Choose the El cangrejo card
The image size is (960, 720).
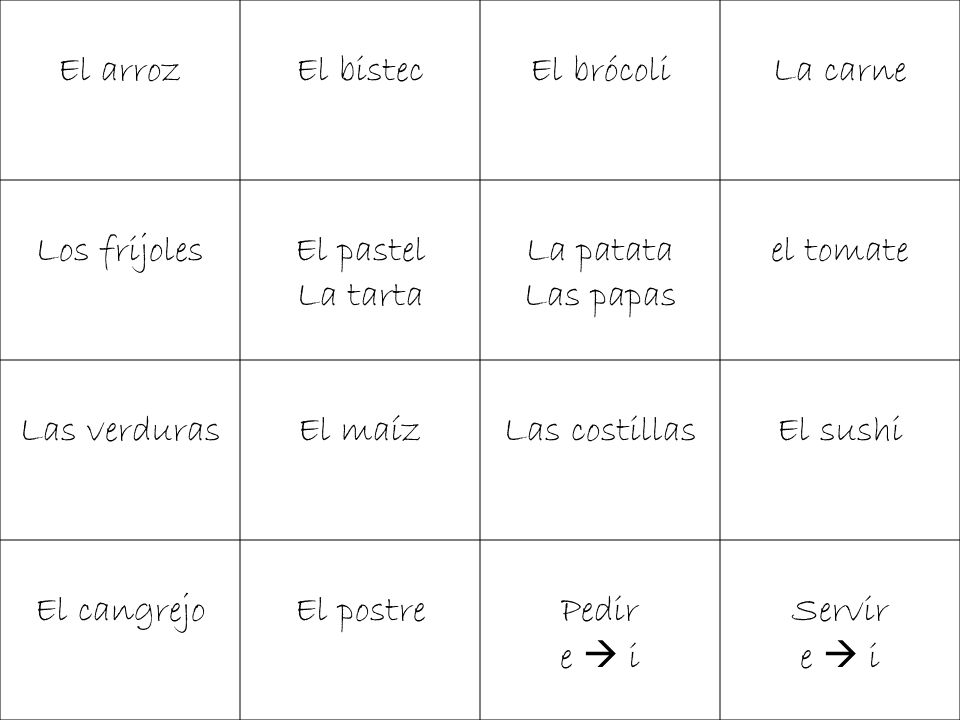(120, 630)
